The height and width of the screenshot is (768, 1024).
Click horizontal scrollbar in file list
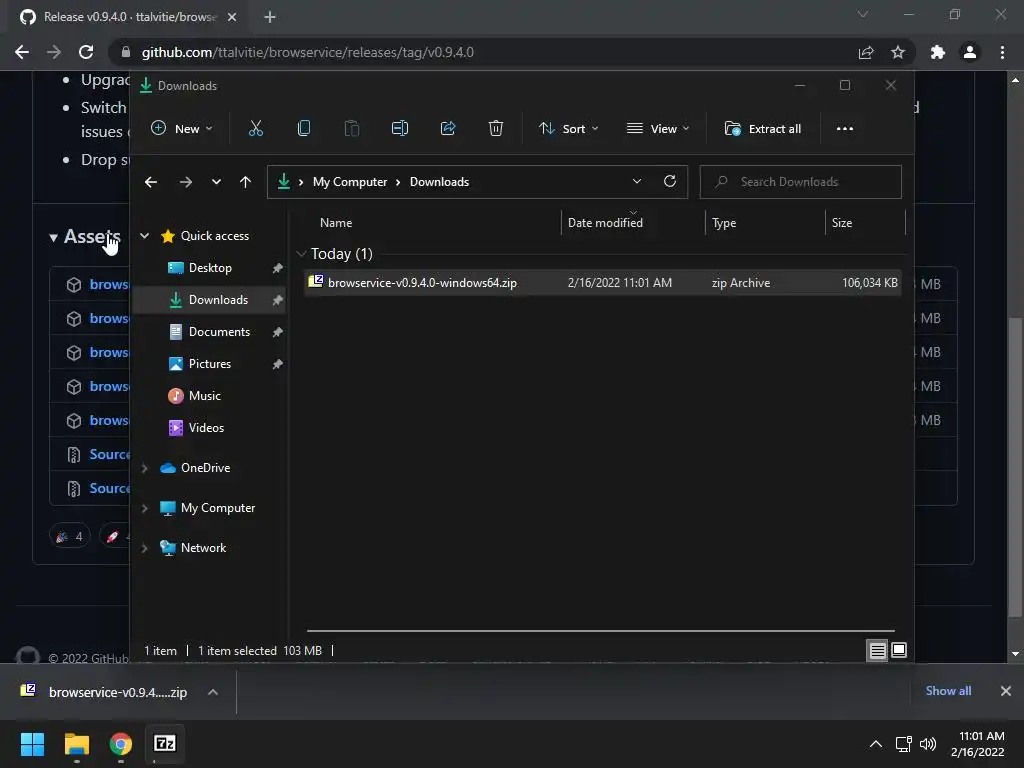tap(601, 631)
